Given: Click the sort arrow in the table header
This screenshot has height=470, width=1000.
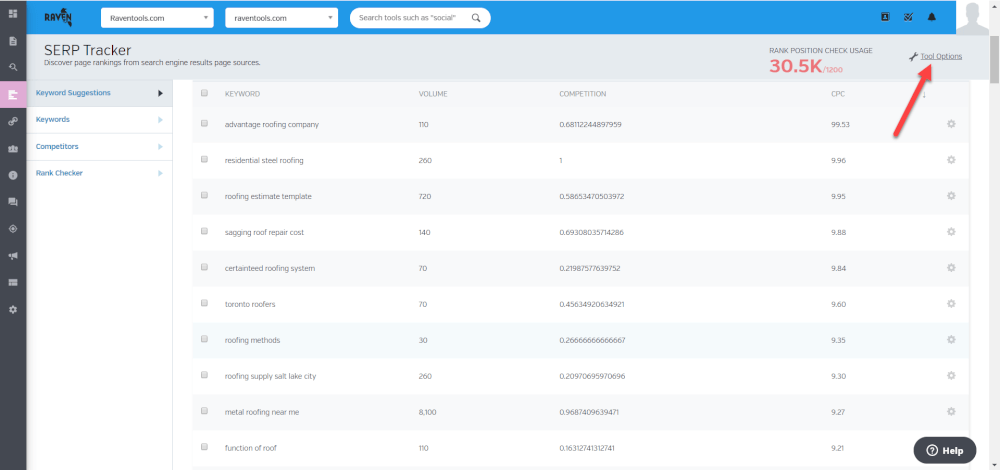Looking at the screenshot, I should pos(924,94).
